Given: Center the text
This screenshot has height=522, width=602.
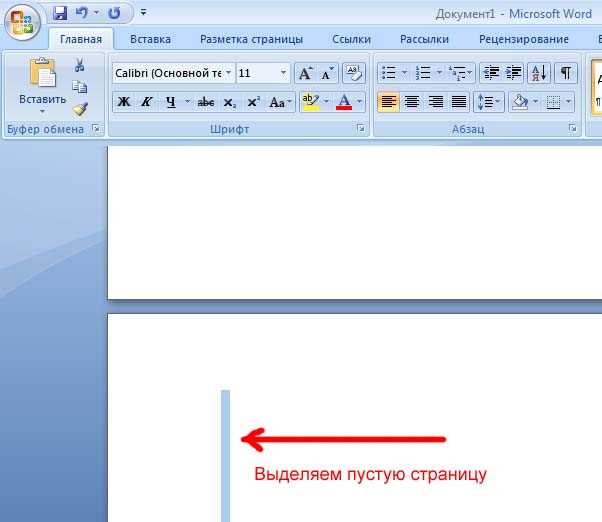Looking at the screenshot, I should click(412, 102).
